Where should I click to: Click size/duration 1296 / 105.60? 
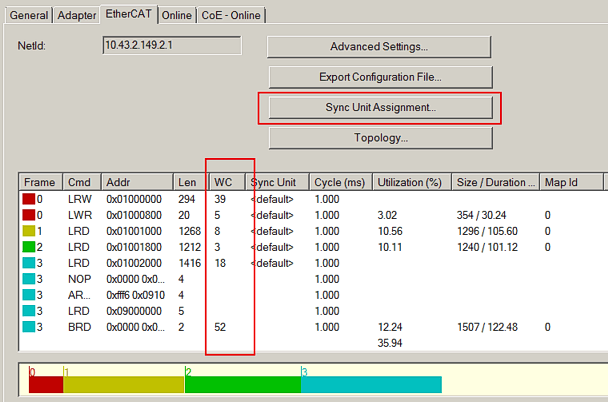coord(487,231)
